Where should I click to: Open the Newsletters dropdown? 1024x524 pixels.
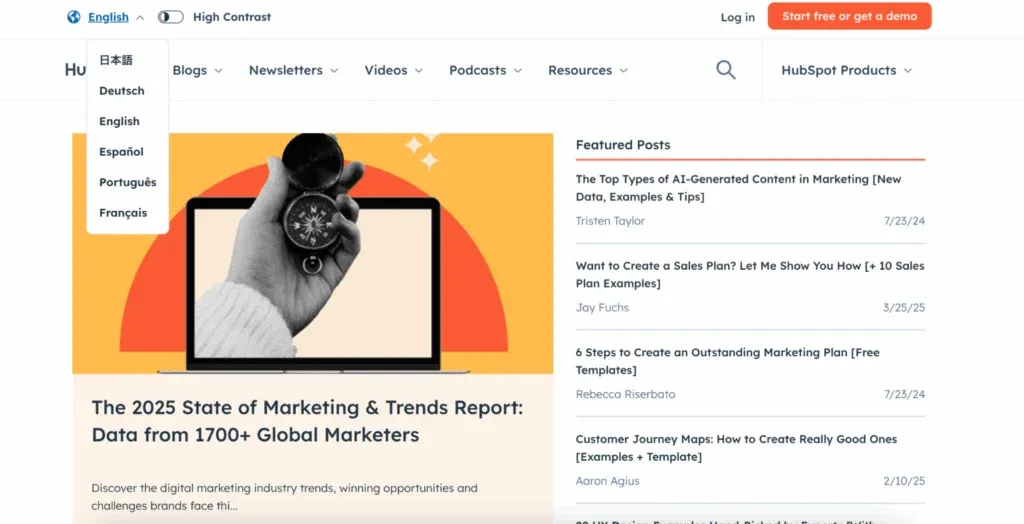293,70
